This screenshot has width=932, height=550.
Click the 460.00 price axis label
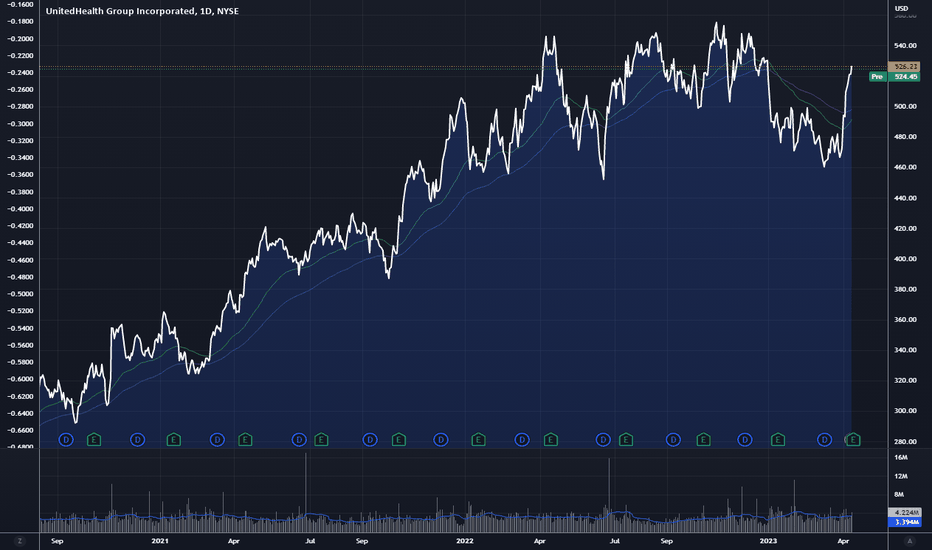point(905,167)
